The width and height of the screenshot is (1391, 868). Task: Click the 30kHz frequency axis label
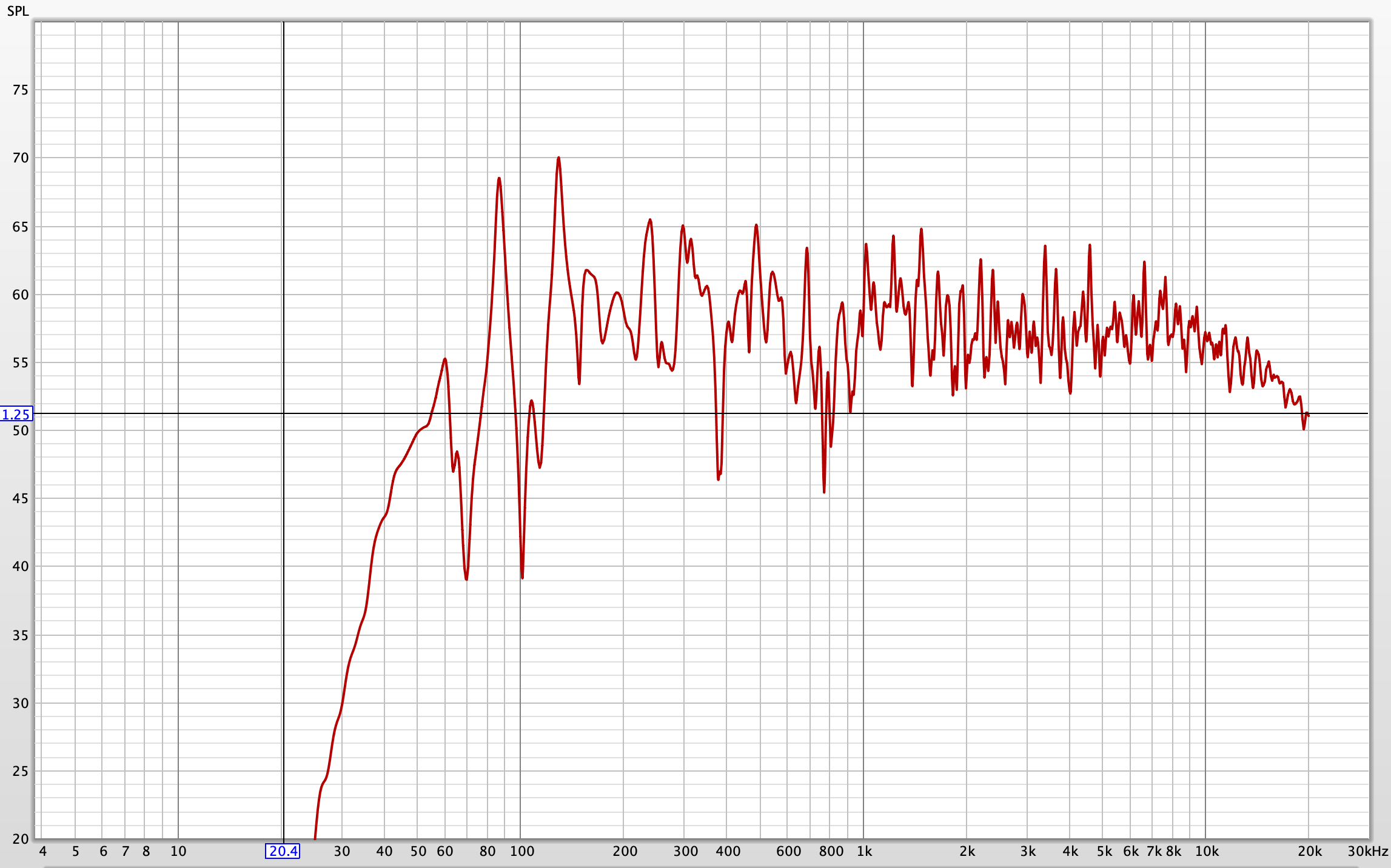(1367, 851)
